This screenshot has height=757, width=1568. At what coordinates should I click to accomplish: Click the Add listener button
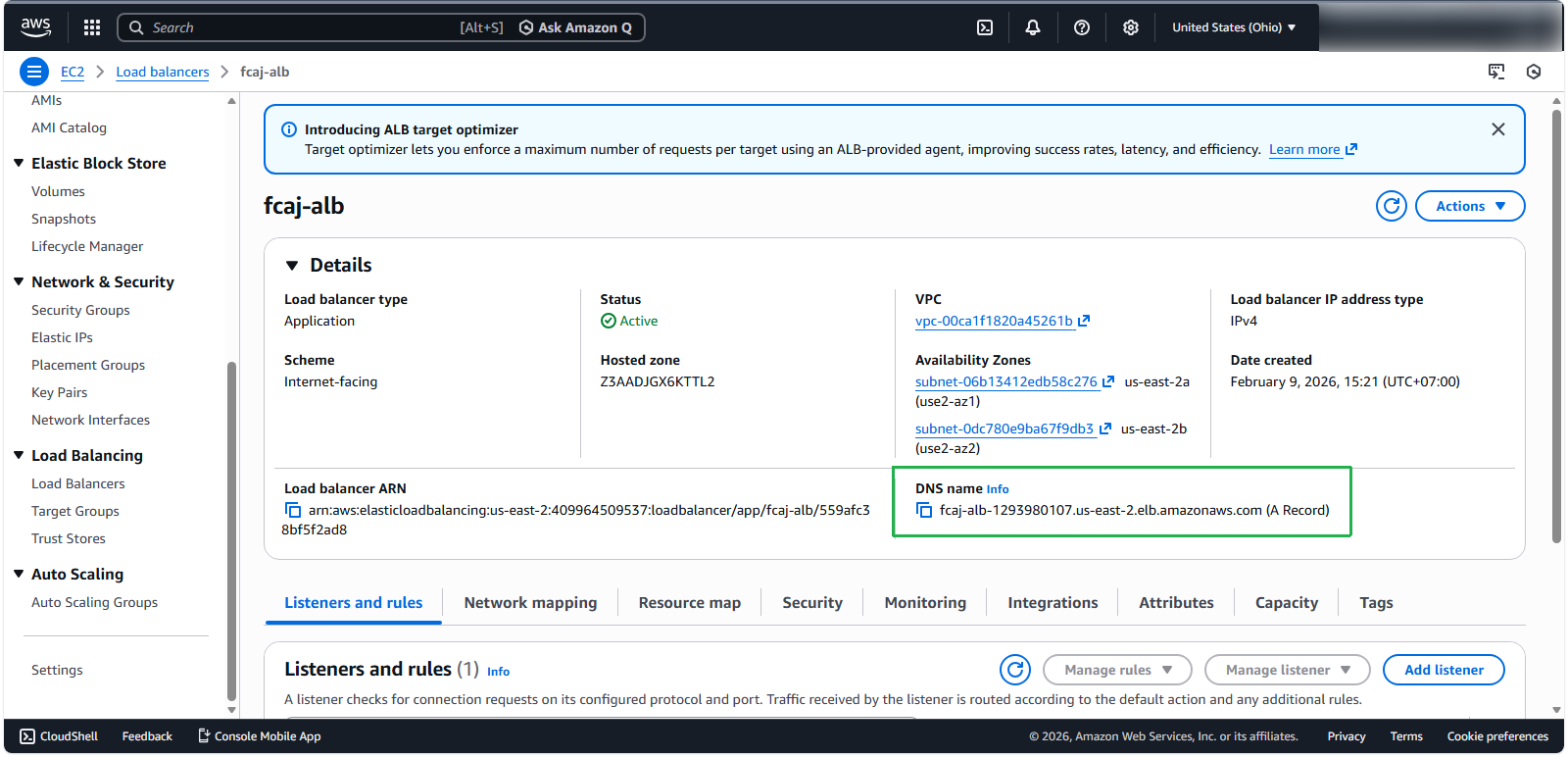point(1444,670)
